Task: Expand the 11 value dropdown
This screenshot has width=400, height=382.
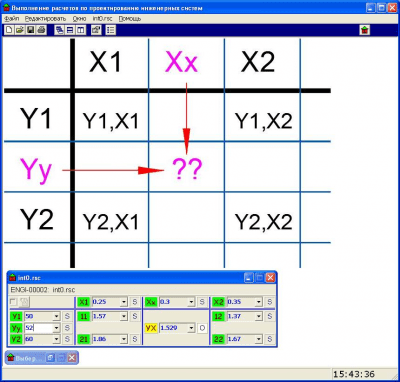Action: (124, 316)
